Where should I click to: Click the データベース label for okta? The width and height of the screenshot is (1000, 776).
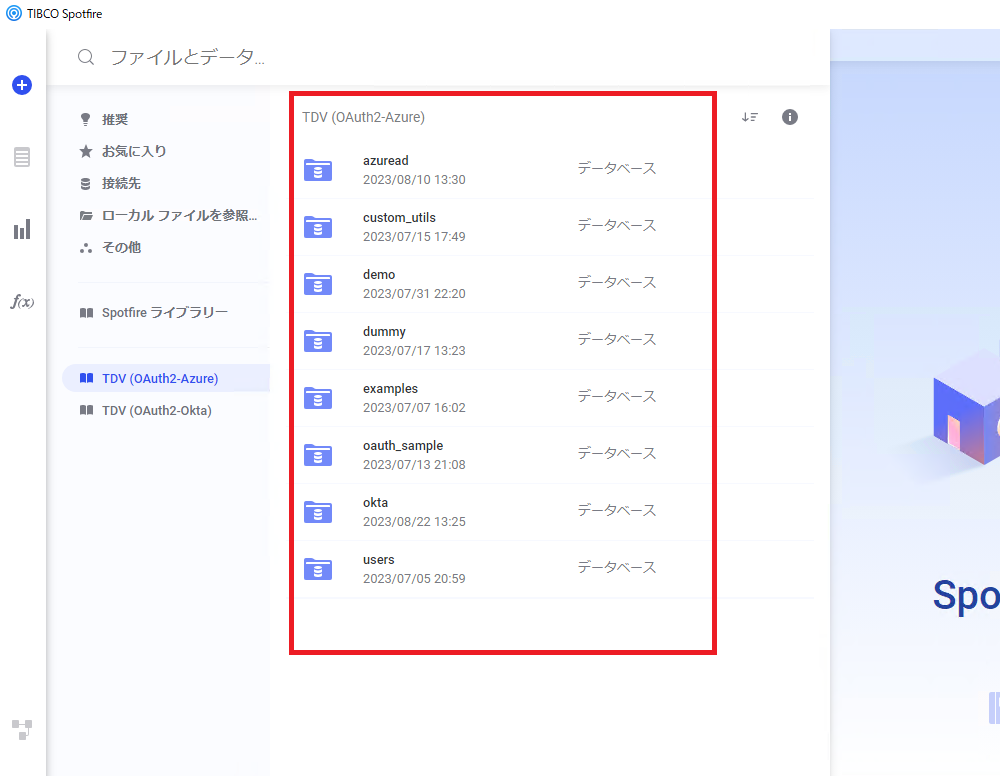point(617,510)
